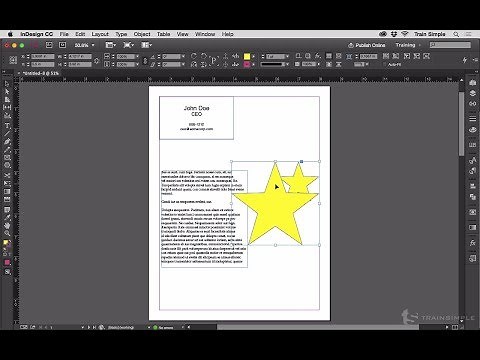Image resolution: width=480 pixels, height=360 pixels.
Task: Open the Edit menu
Action: point(80,34)
